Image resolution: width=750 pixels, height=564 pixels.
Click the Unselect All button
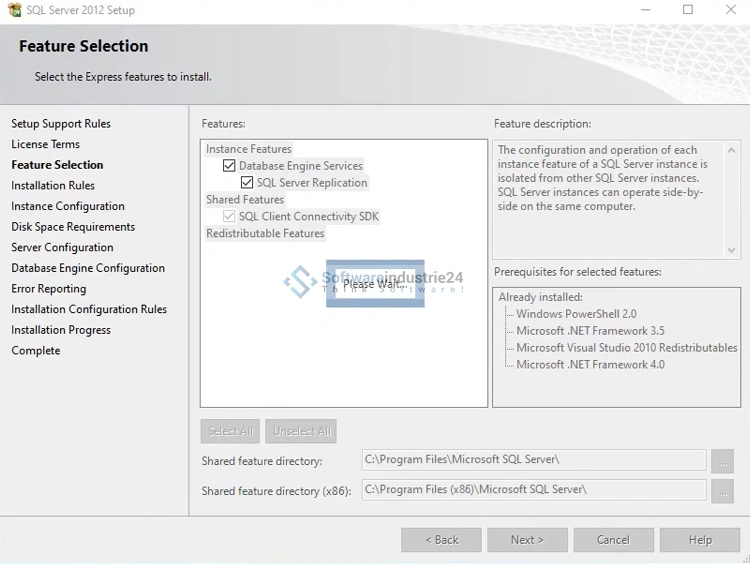pyautogui.click(x=301, y=431)
